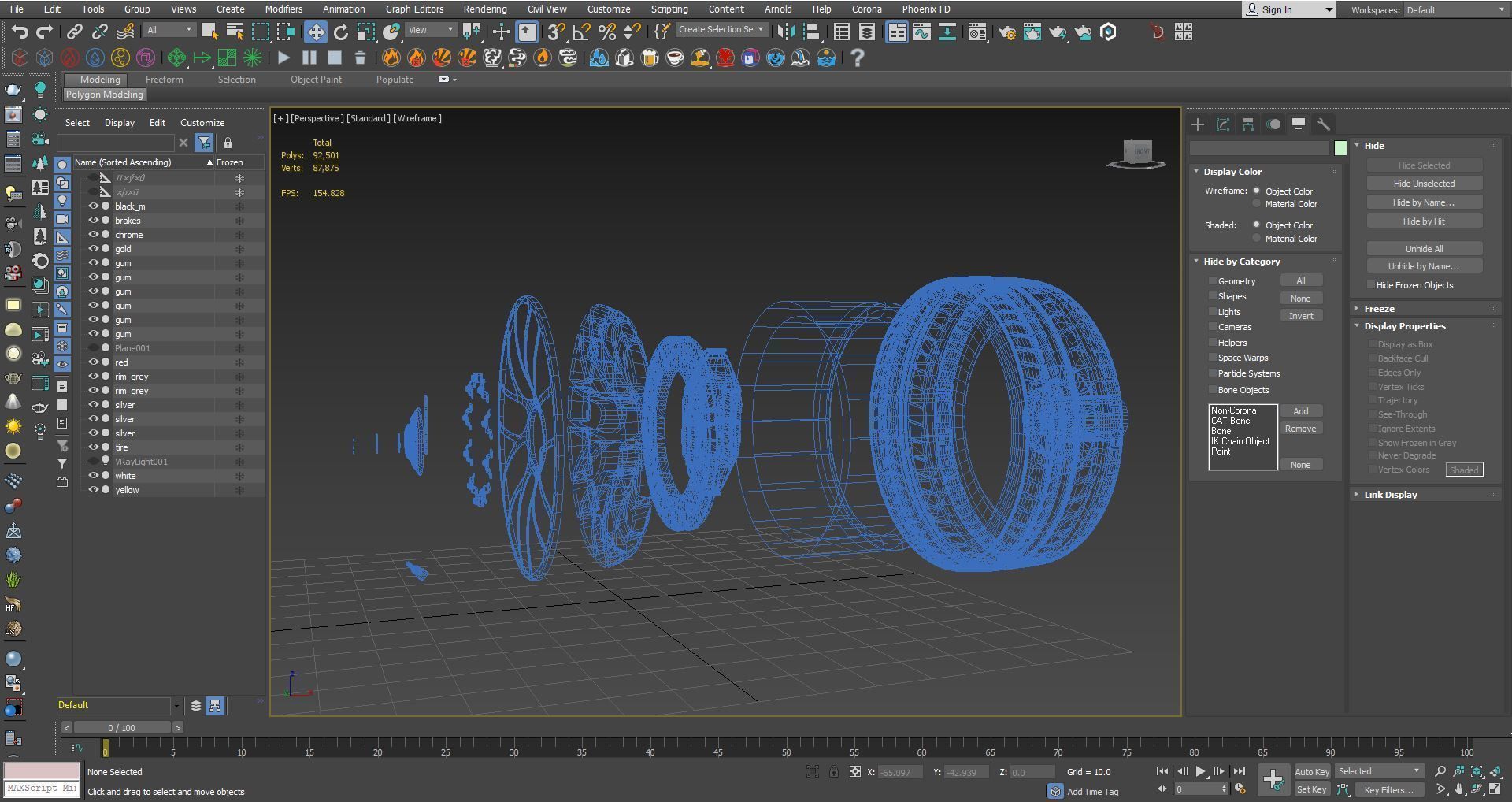Click the Unhide All button
Screen dimensions: 1512x802
pos(1424,249)
